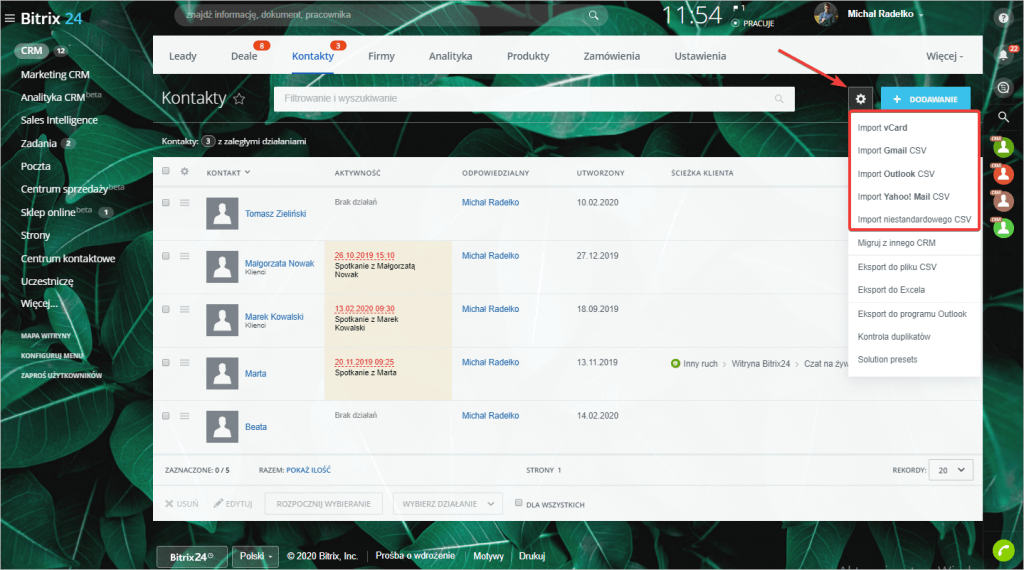Click the green phone call button
Viewport: 1024px width, 570px height.
click(1003, 550)
